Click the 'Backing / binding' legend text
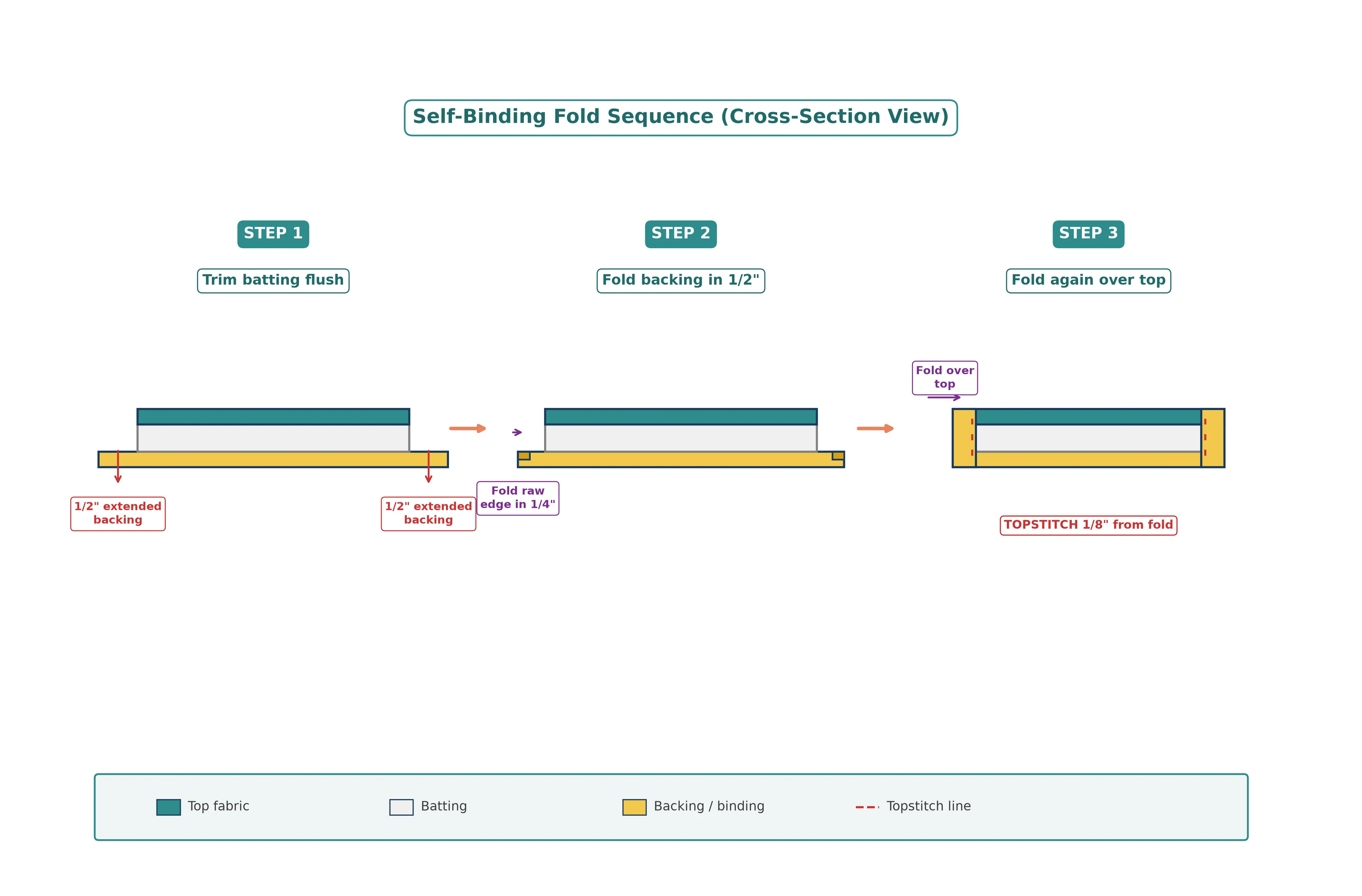The height and width of the screenshot is (896, 1362). coord(709,806)
